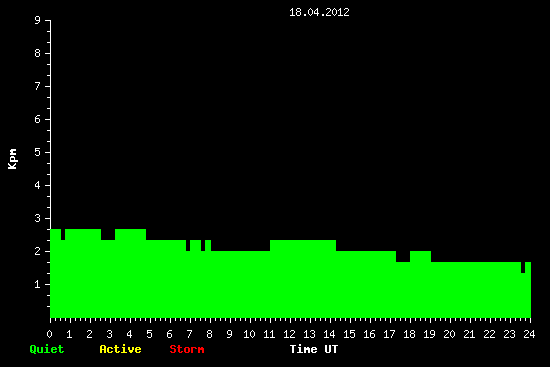
Task: Click hour 0 on time axis
Action: (x=49, y=334)
